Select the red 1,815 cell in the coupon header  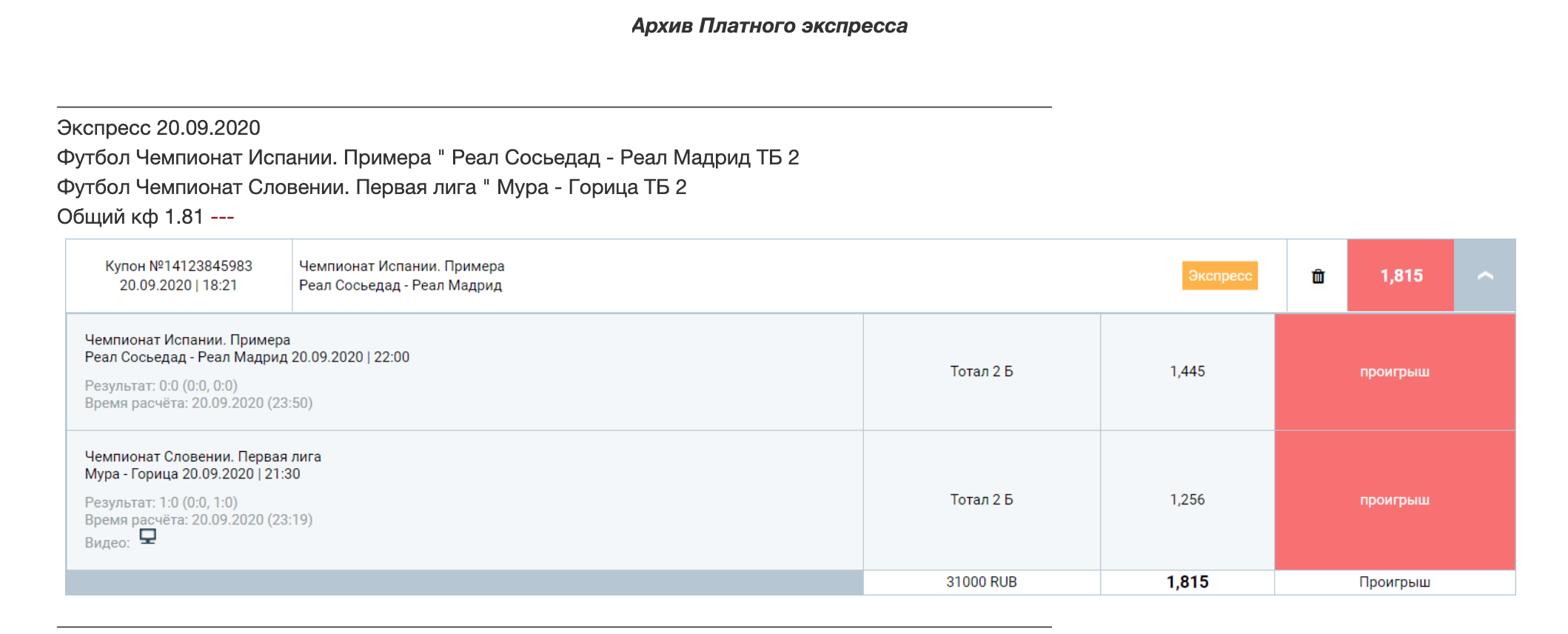[x=1401, y=276]
